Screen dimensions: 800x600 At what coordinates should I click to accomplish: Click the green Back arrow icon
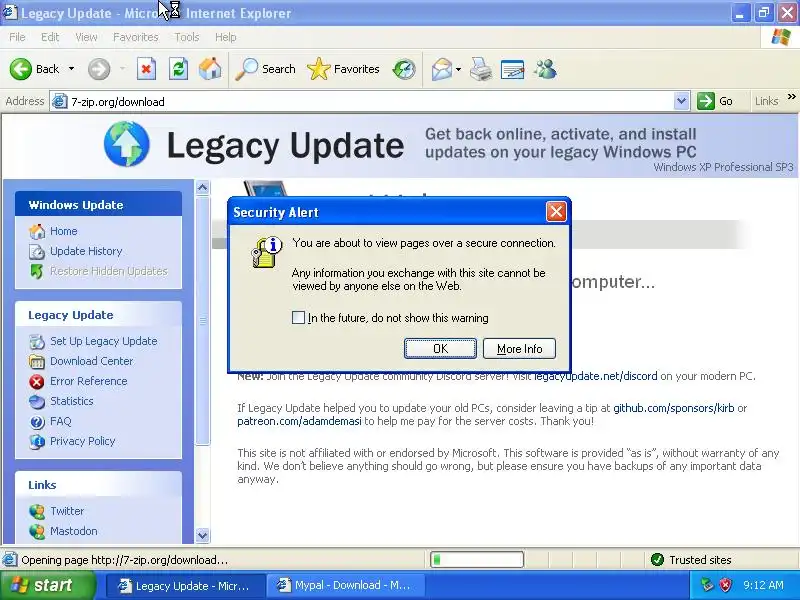[x=20, y=69]
